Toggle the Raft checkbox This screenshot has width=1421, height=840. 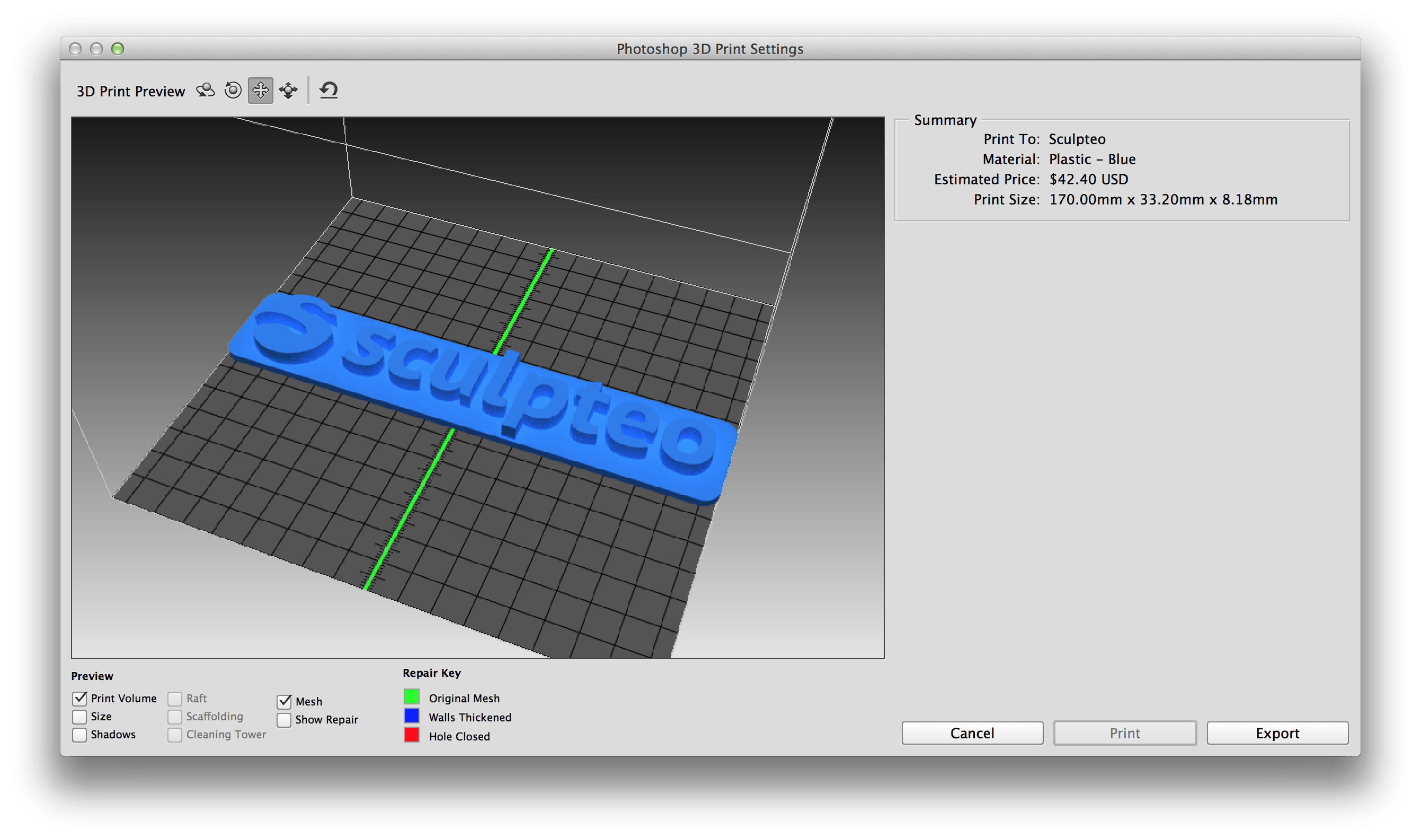click(x=175, y=699)
